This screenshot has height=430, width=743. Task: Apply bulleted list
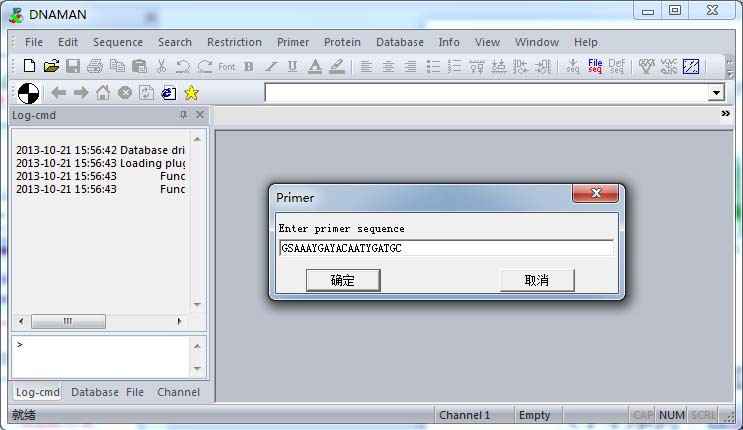coord(433,66)
